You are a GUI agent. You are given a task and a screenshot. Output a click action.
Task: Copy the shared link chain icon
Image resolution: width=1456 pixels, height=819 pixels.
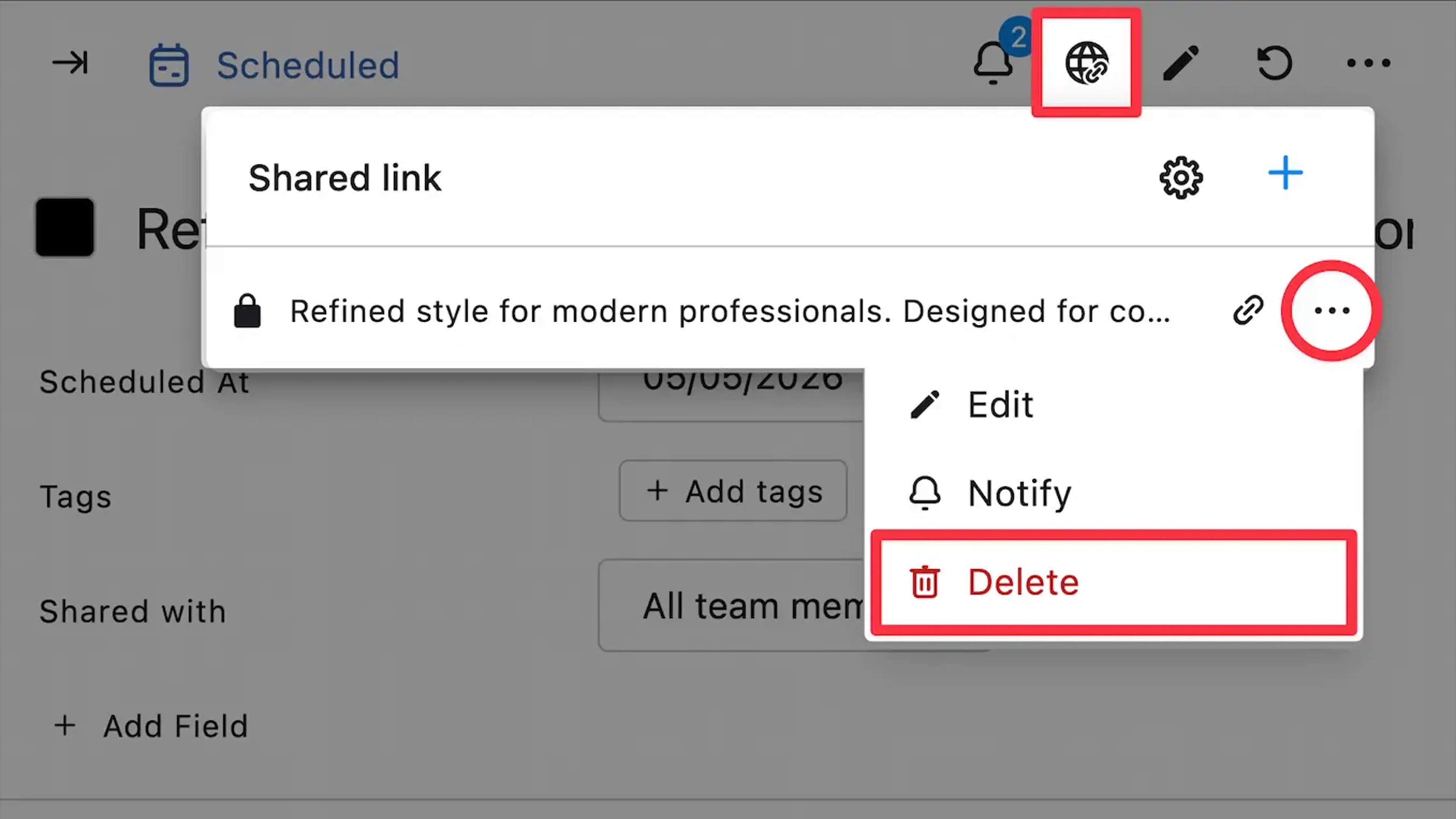tap(1248, 310)
